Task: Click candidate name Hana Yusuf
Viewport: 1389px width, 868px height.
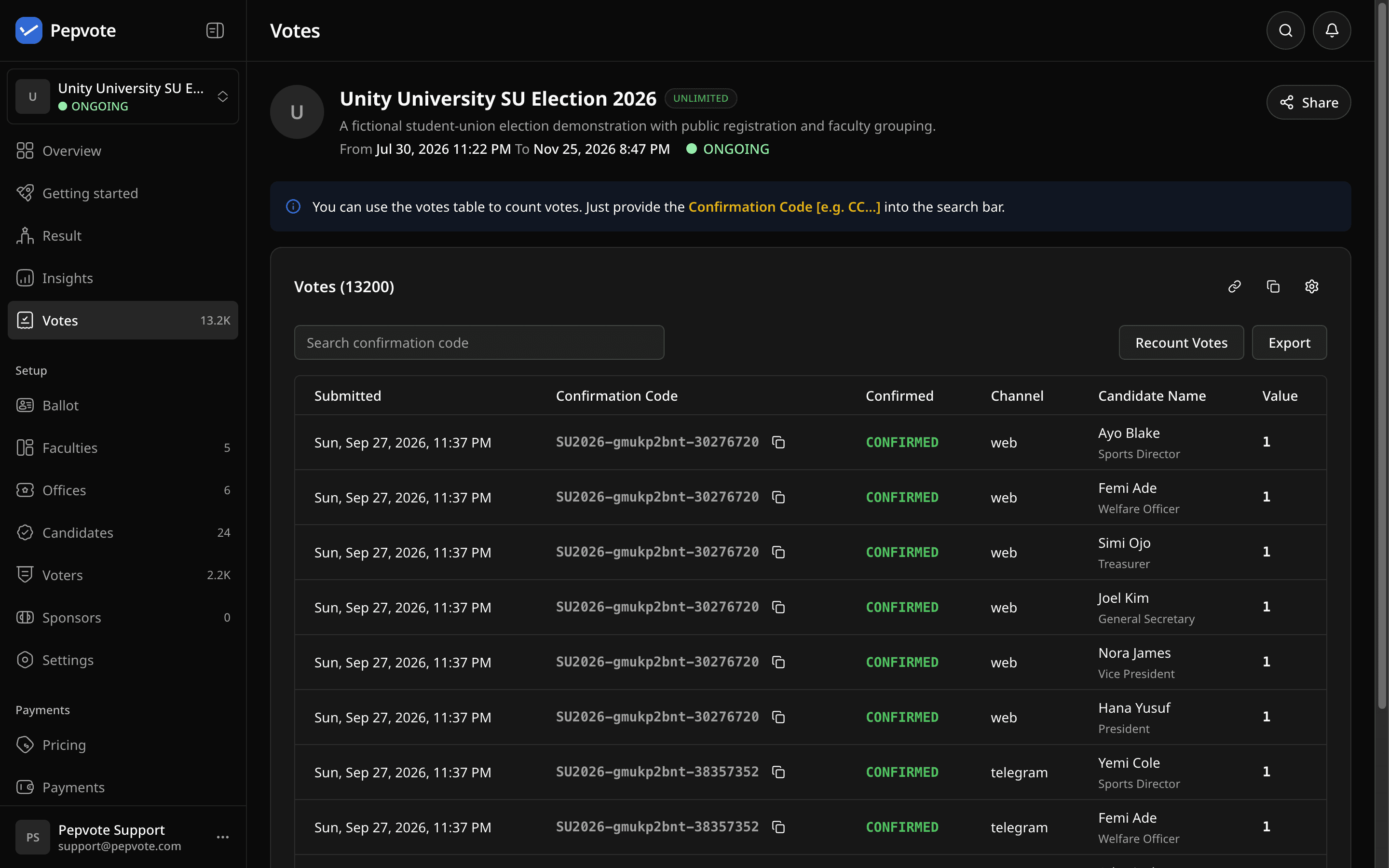Action: pos(1134,708)
